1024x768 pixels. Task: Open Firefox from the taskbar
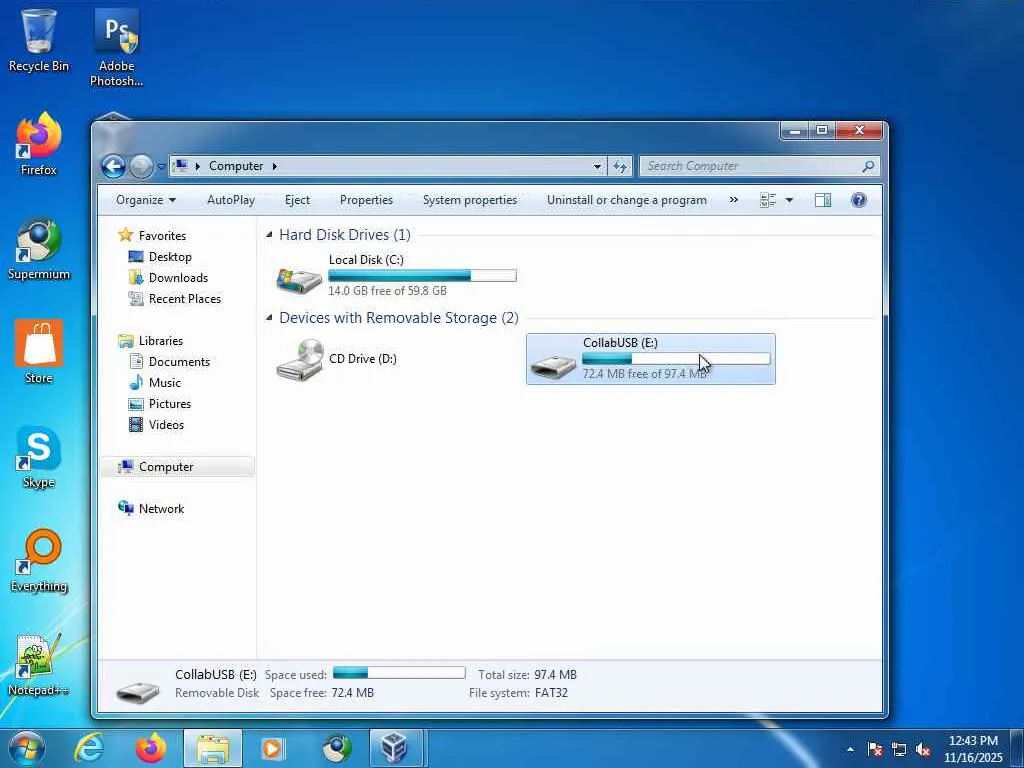point(151,748)
